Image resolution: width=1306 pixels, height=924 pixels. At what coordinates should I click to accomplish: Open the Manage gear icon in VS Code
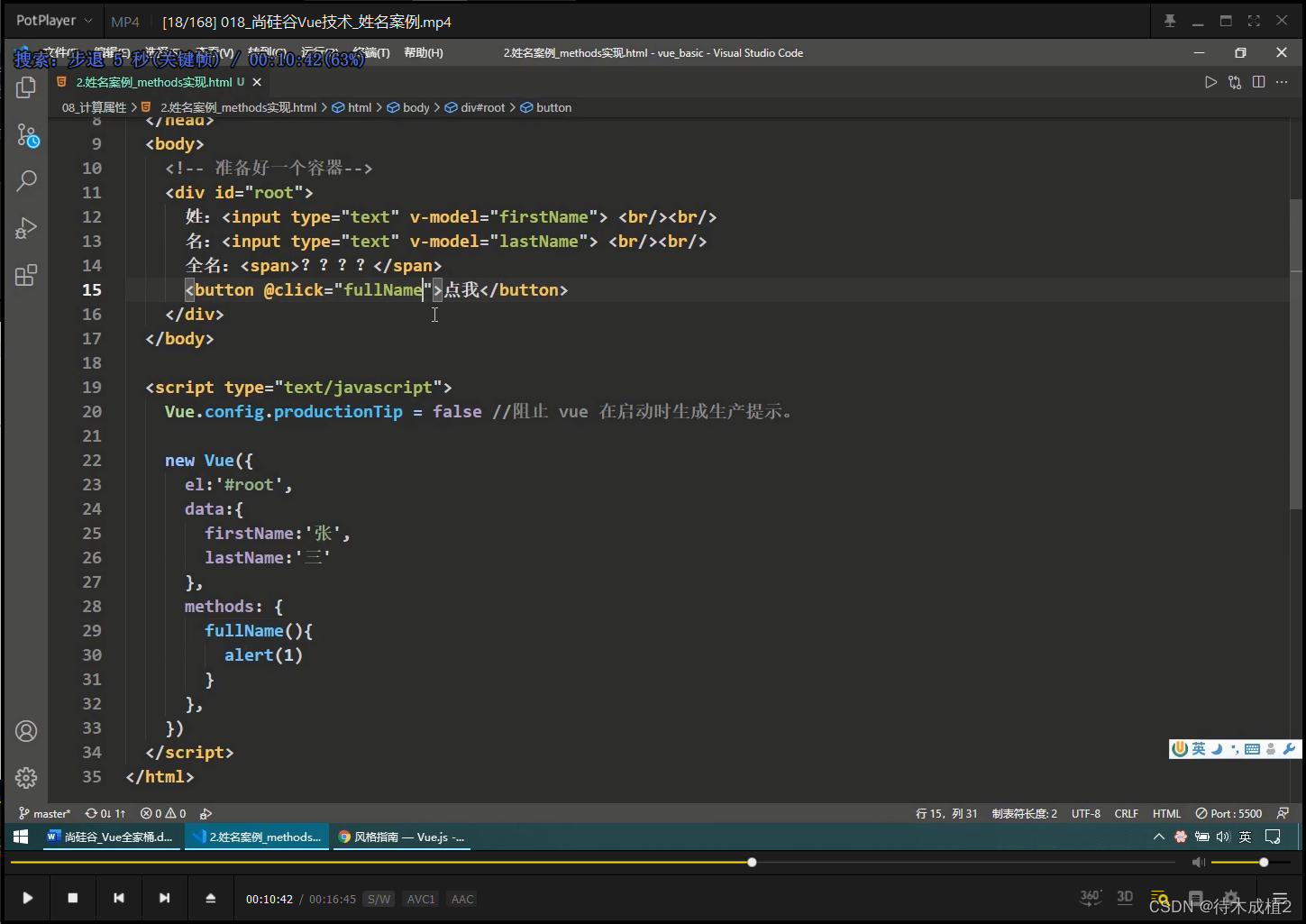pyautogui.click(x=26, y=778)
